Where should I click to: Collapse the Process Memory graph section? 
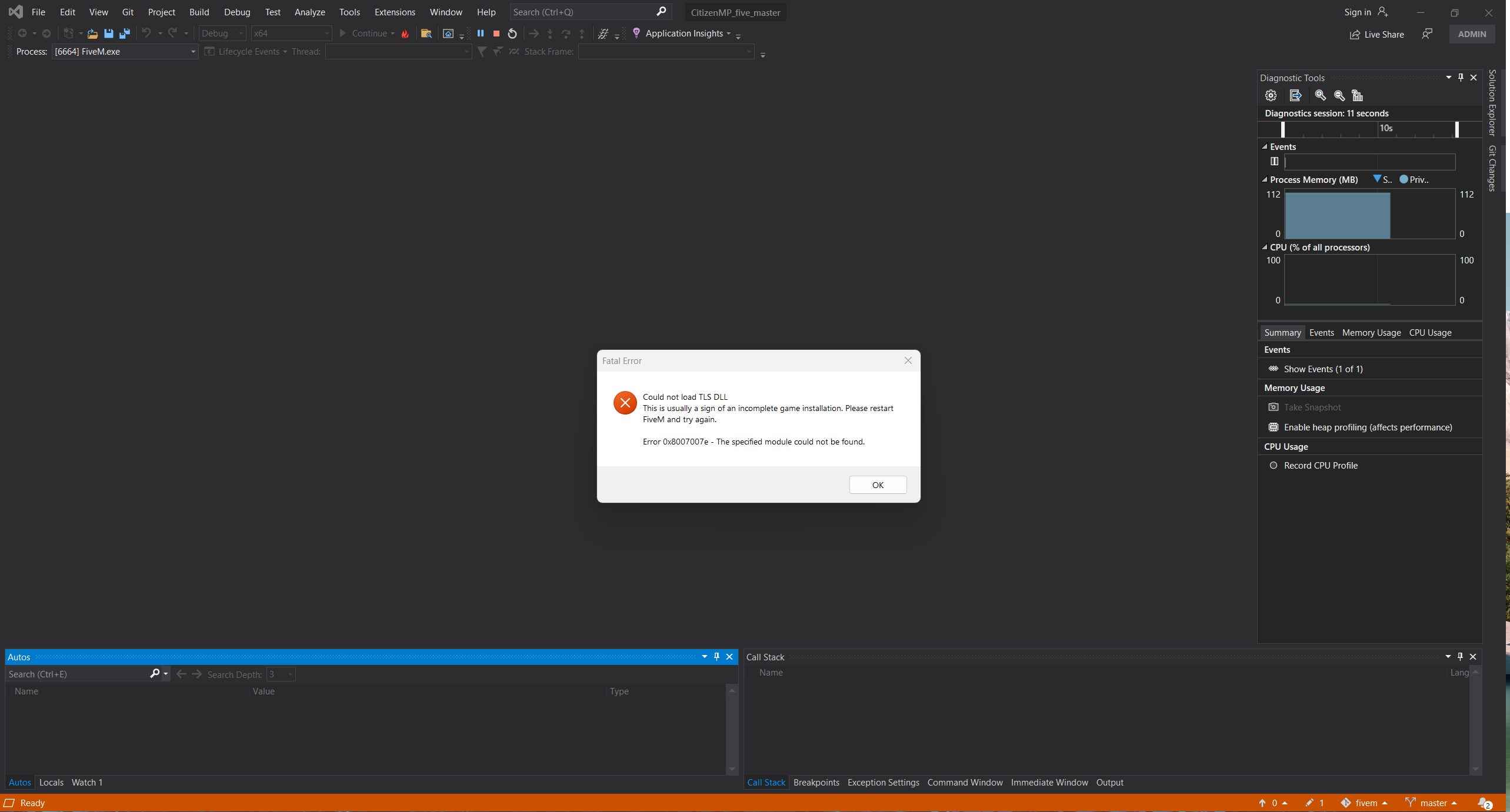point(1264,179)
